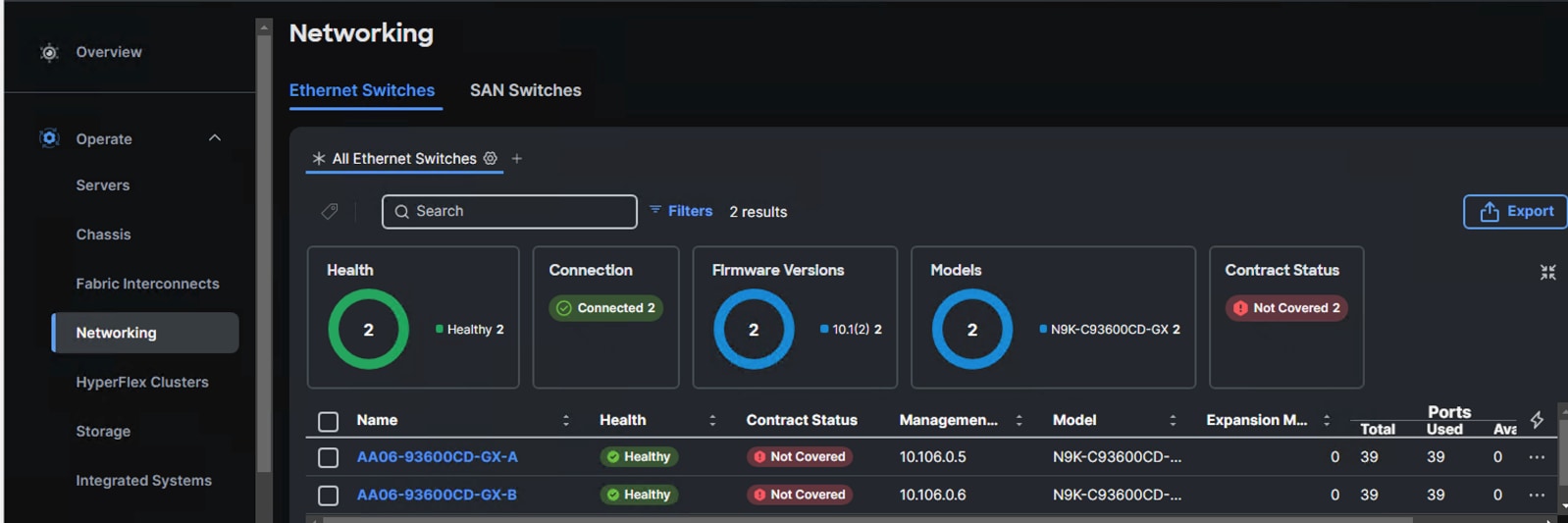Click Connected 2 status badge
This screenshot has height=523, width=1568.
tap(606, 308)
